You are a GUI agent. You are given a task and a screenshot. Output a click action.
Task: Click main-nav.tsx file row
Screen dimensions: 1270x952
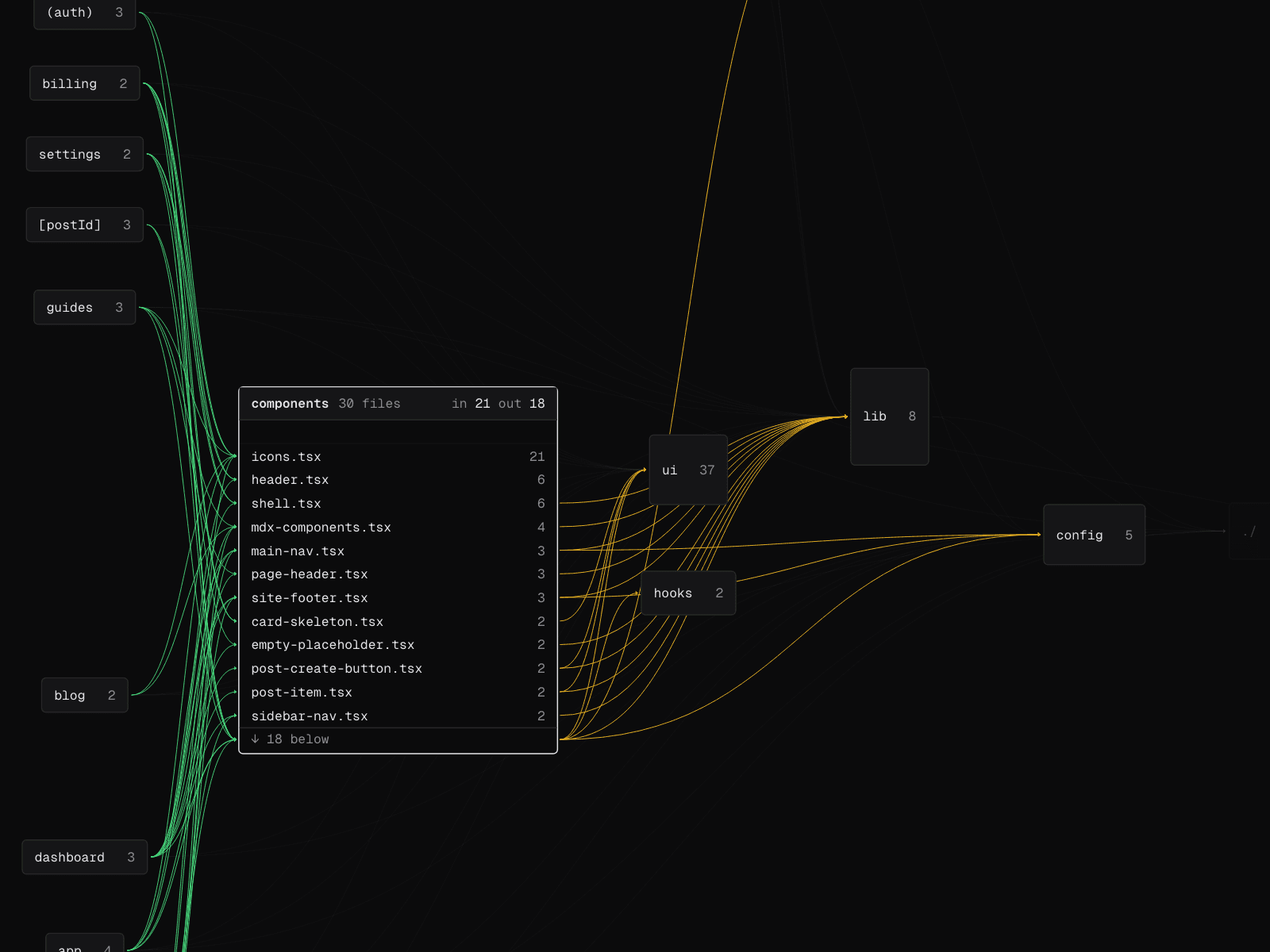(x=398, y=551)
